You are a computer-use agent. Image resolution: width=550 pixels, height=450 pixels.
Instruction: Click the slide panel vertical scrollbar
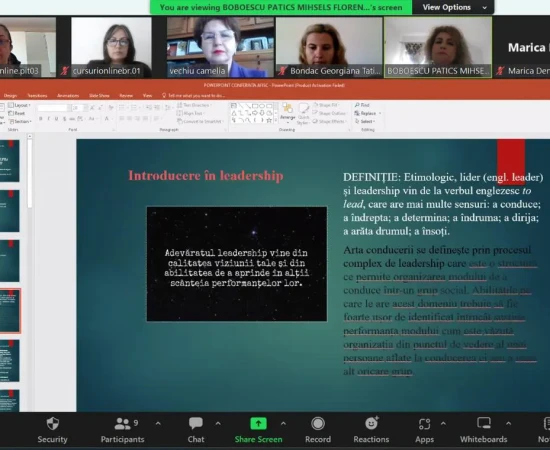(30, 172)
